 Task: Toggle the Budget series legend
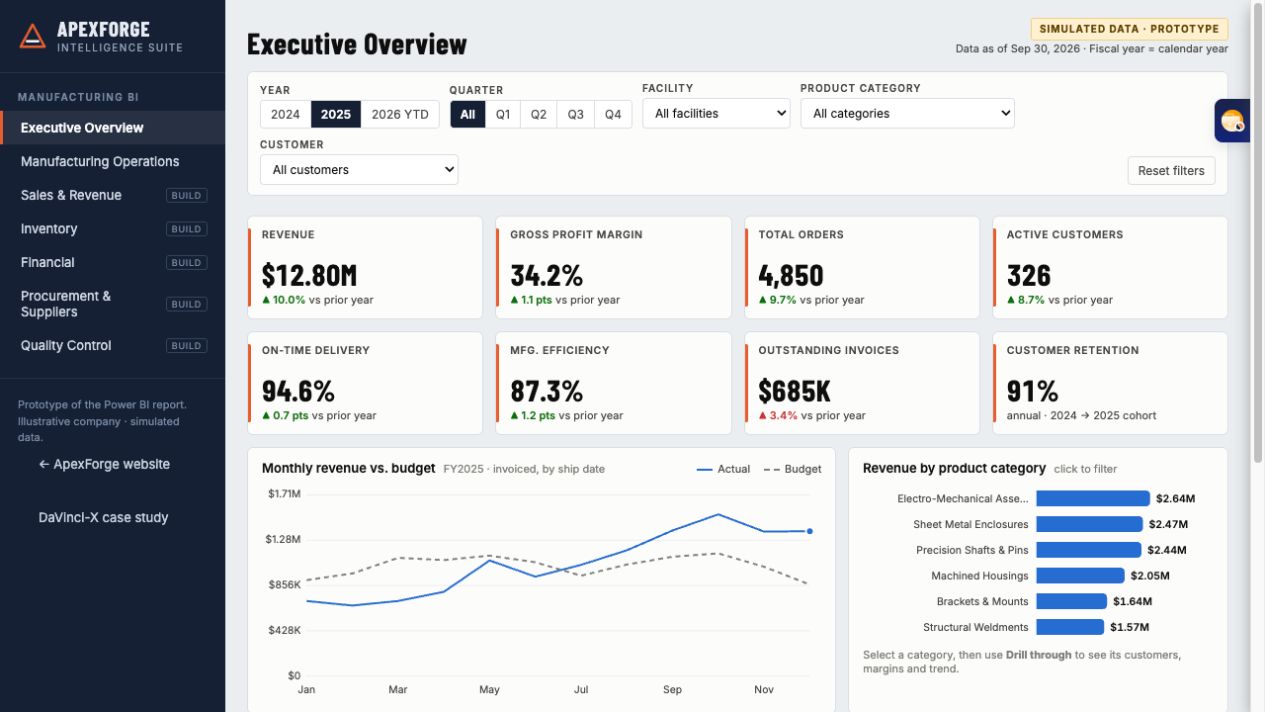tap(792, 469)
